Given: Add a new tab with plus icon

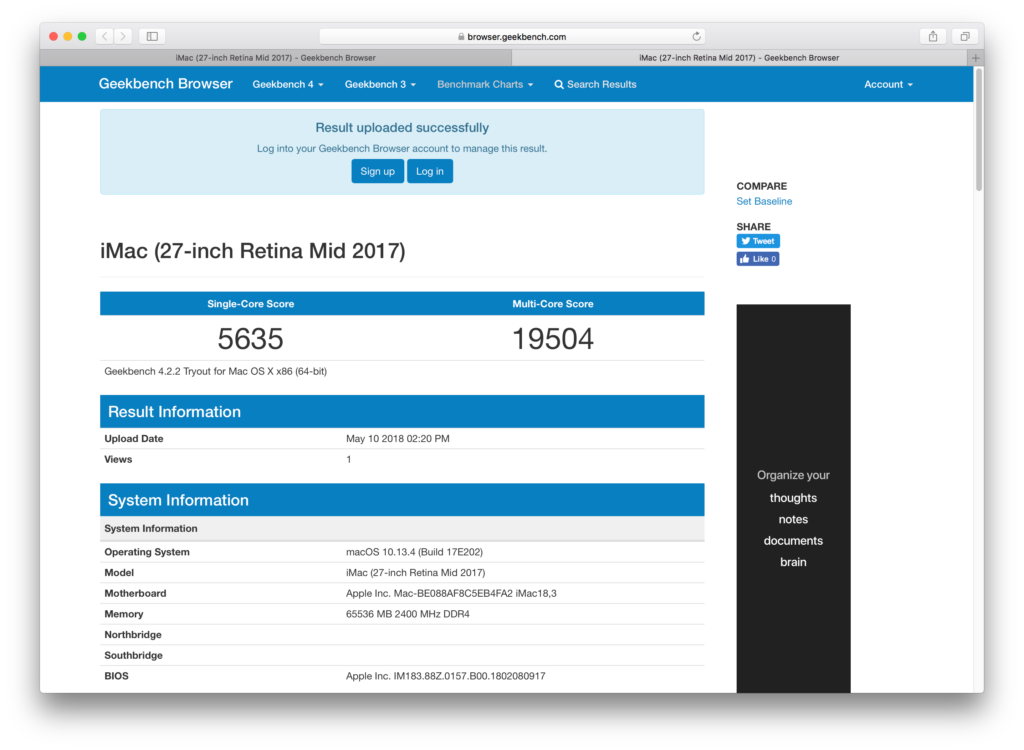Looking at the screenshot, I should point(976,58).
